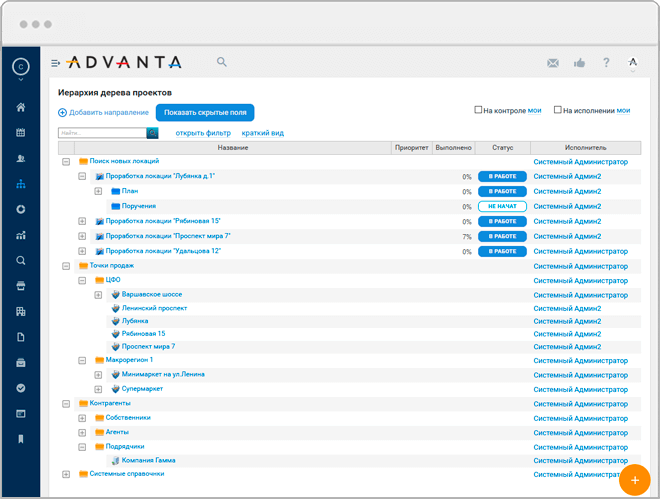Screen dimensions: 660x499
Task: Click 'мои' link next to 'На контроле'
Action: pos(535,110)
